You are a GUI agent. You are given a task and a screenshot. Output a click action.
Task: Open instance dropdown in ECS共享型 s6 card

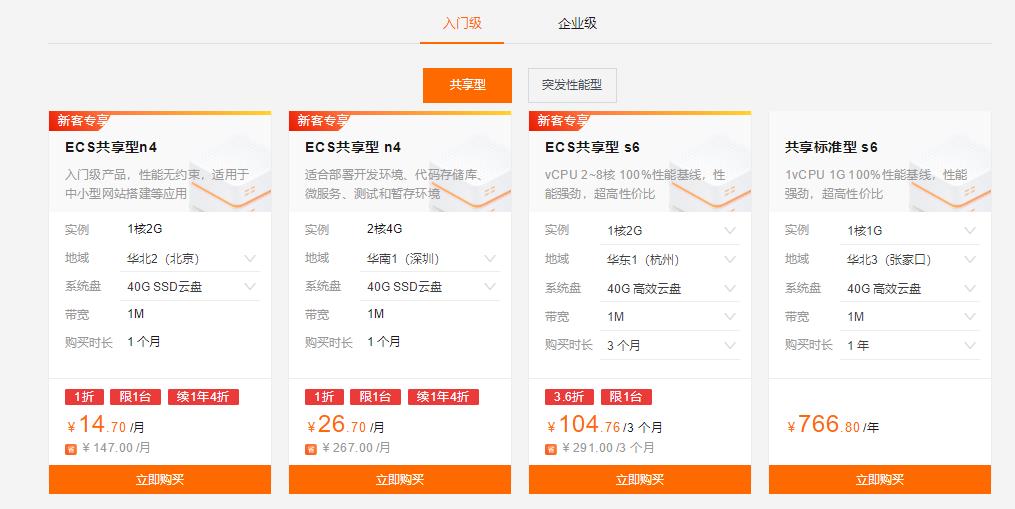670,231
